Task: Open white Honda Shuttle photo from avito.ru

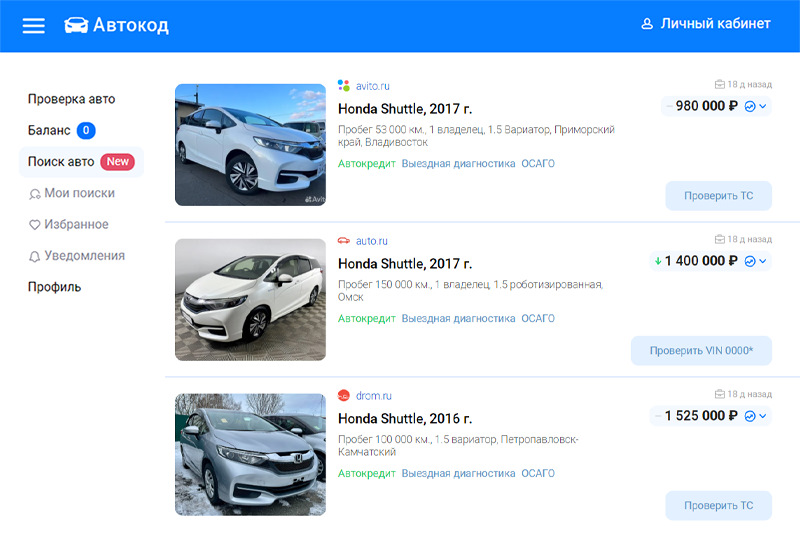Action: click(x=251, y=145)
